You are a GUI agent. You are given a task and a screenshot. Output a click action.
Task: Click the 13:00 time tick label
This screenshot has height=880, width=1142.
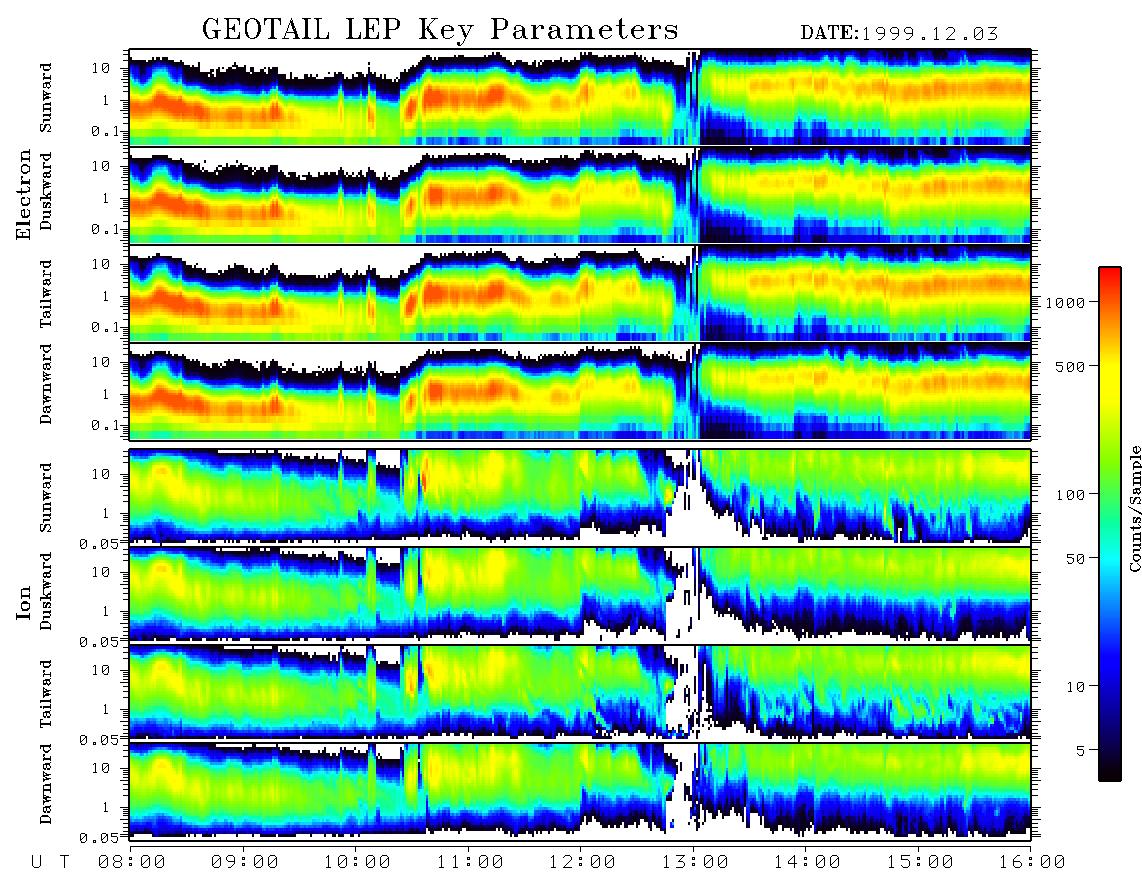tap(694, 862)
